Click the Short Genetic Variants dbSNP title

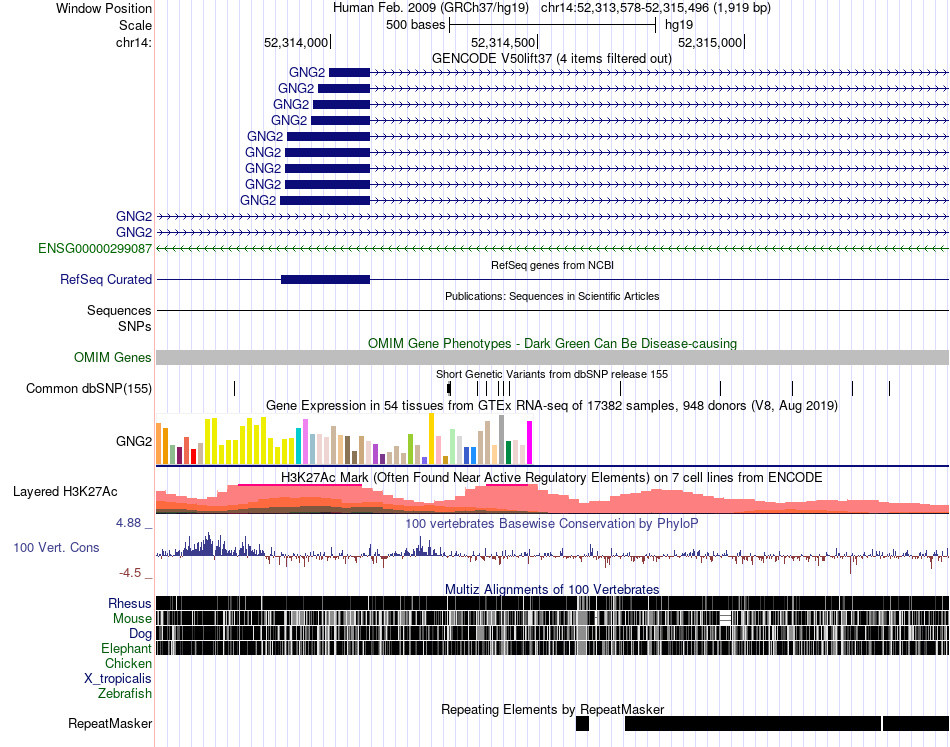click(552, 374)
